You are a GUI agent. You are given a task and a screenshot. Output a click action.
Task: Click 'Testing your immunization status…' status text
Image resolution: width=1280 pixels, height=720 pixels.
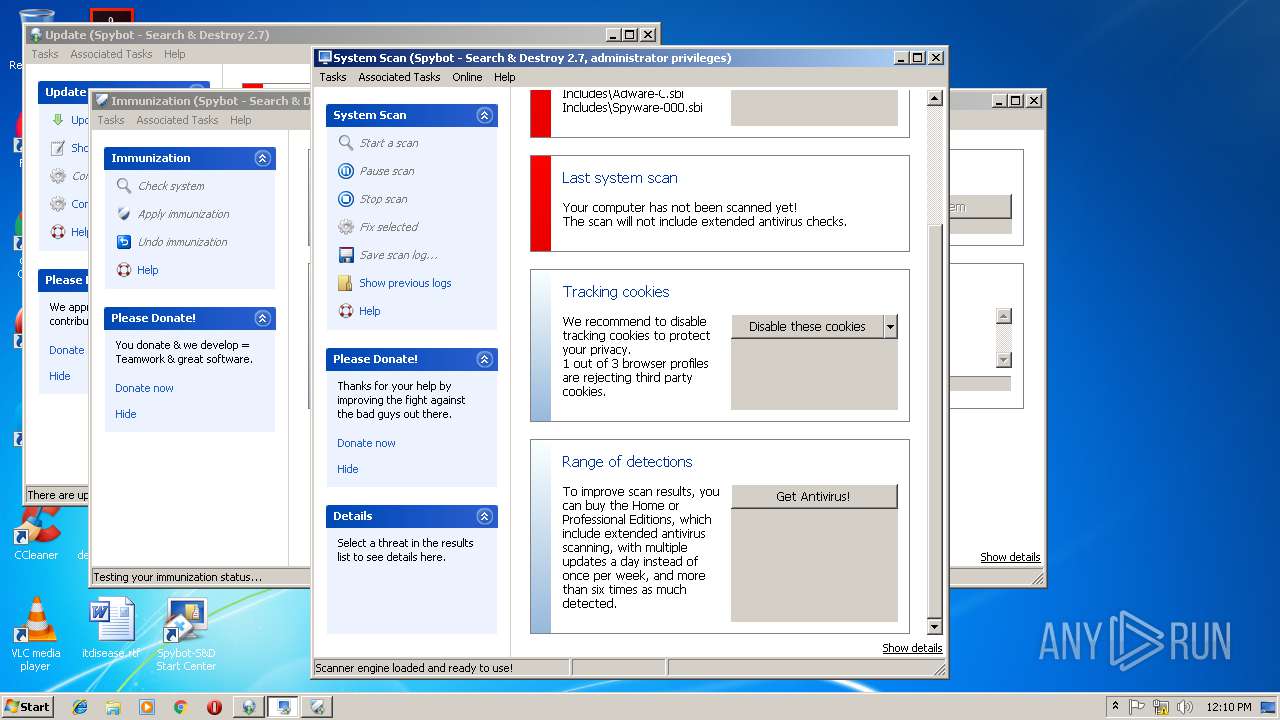pos(177,577)
